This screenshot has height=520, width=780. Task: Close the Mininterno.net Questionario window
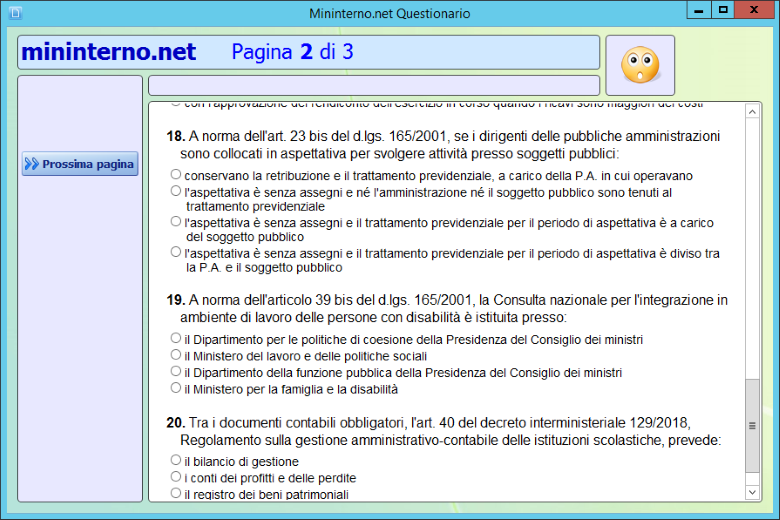pyautogui.click(x=754, y=10)
